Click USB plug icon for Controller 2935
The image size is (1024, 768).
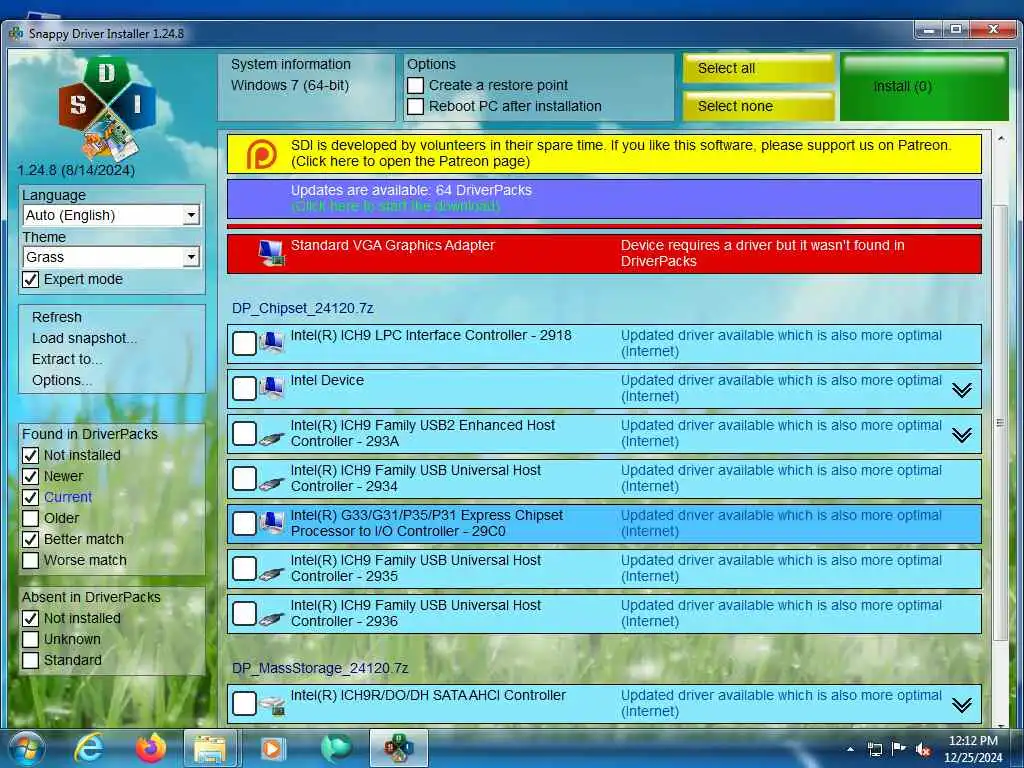(271, 574)
